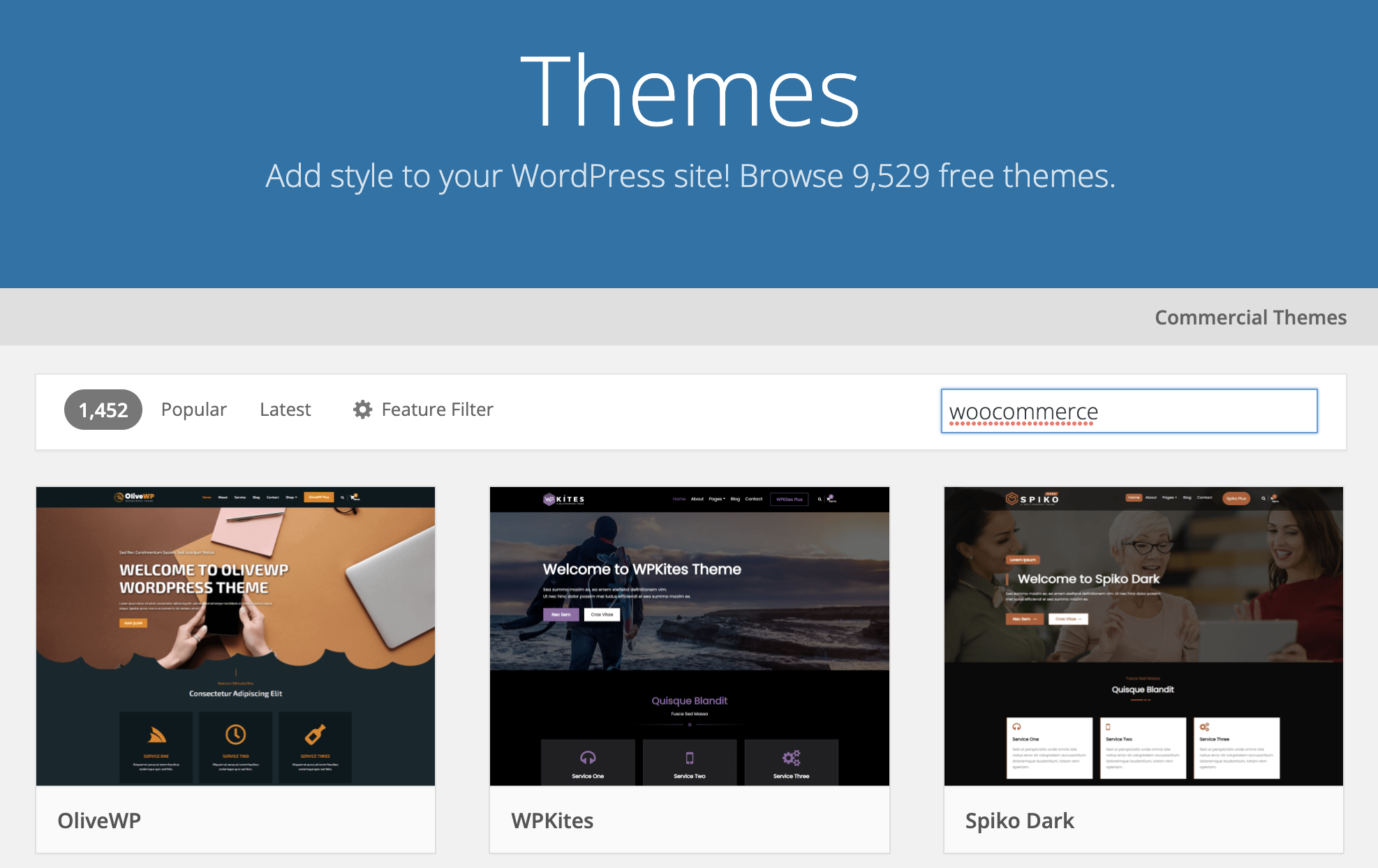Click the Feature Filter gear icon

click(362, 410)
